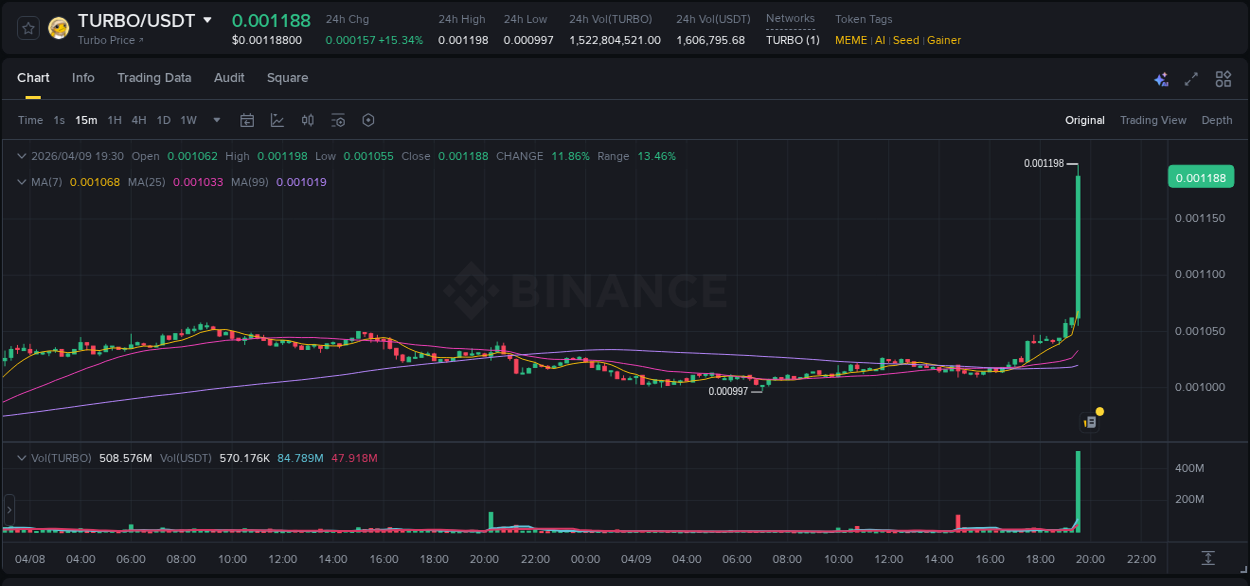Expand the chart to fullscreen with the arrow icon

tap(1190, 78)
